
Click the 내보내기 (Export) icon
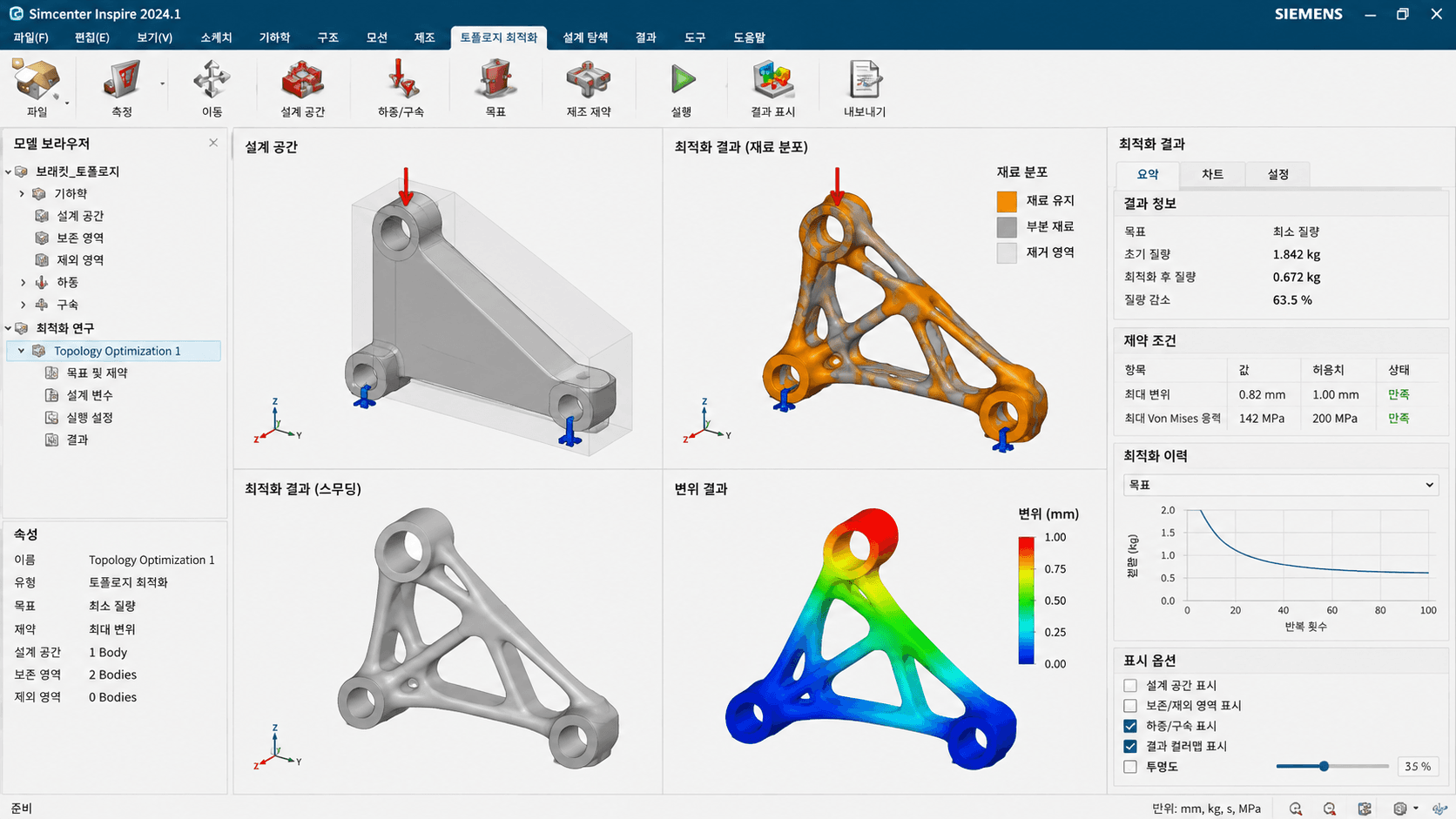tap(864, 80)
